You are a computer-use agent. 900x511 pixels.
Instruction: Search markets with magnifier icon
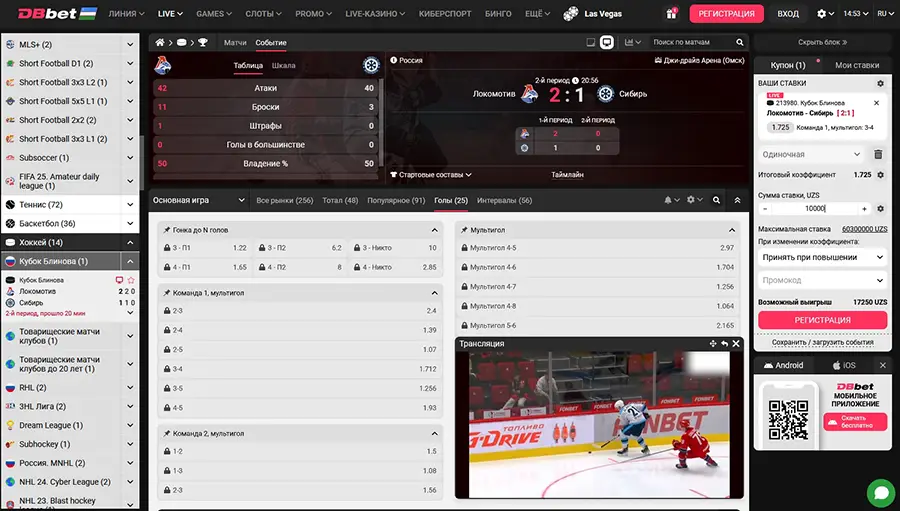tap(716, 200)
